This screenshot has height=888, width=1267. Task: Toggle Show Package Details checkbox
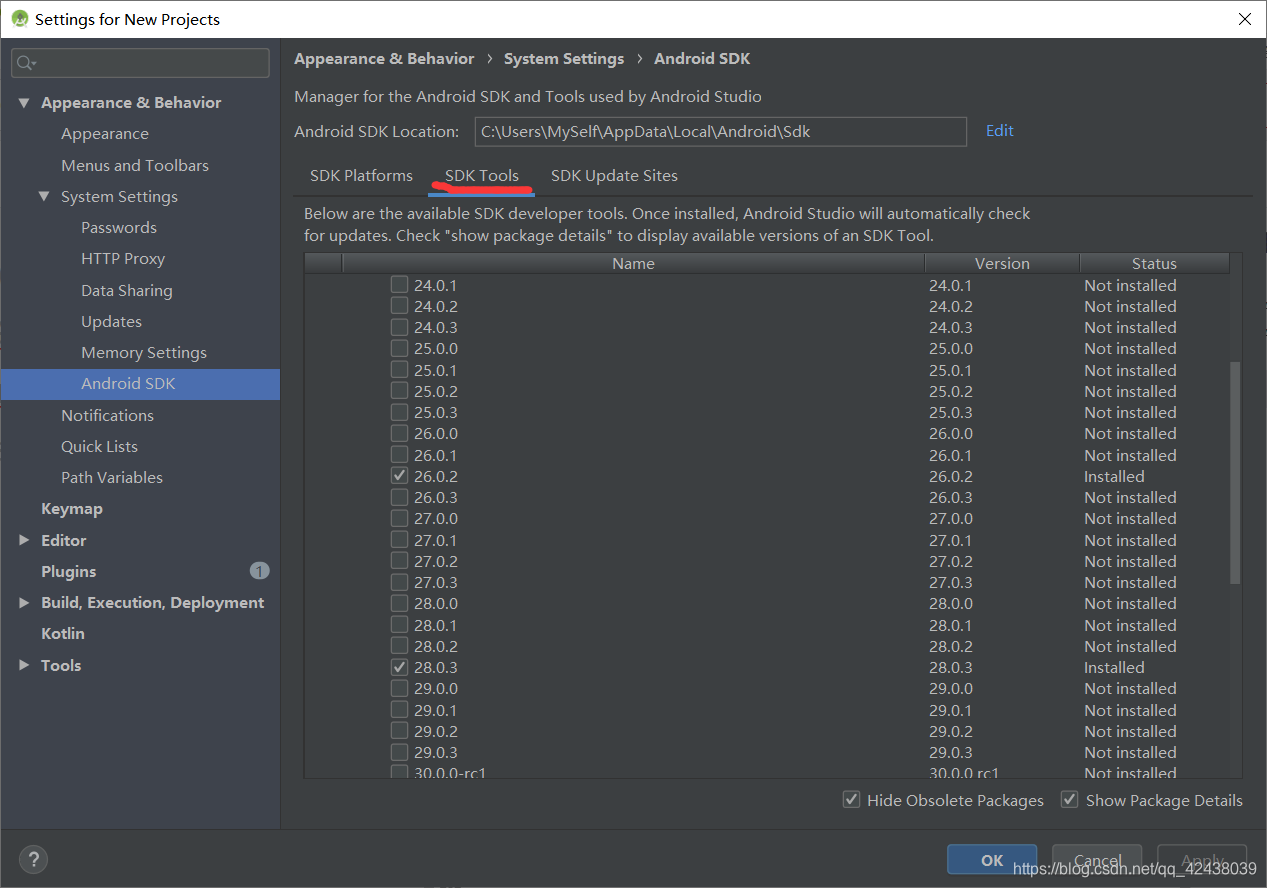coord(1070,799)
